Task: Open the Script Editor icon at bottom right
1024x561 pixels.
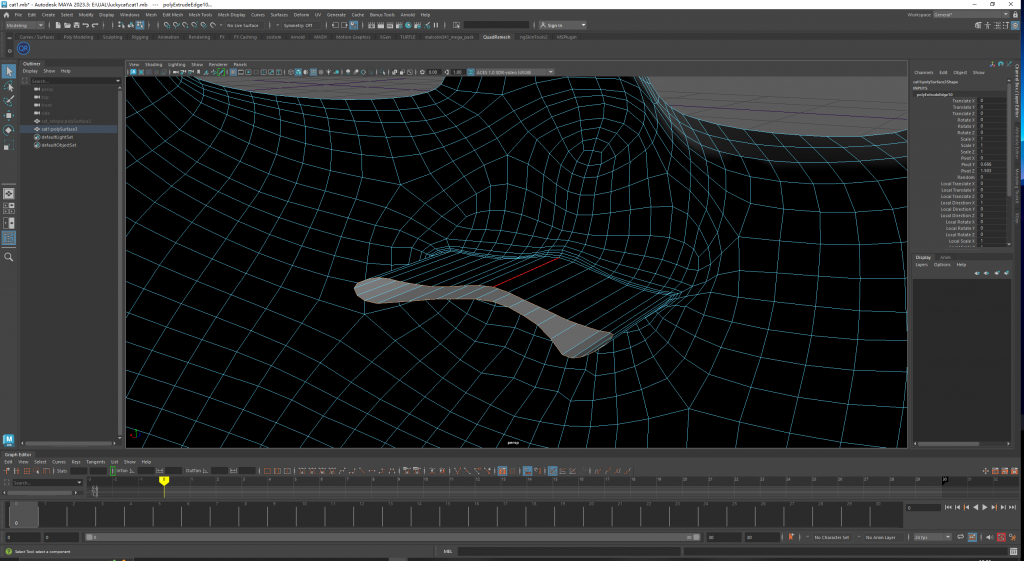Action: (x=1013, y=551)
